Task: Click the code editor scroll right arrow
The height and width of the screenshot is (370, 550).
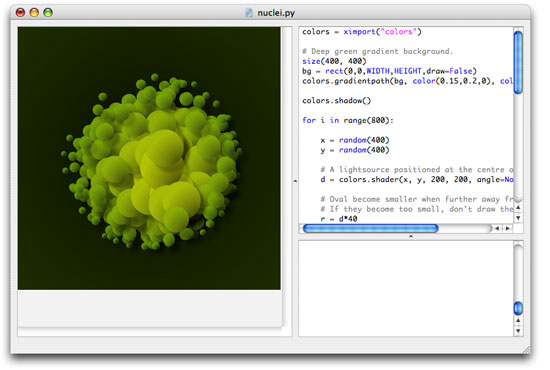Action: (507, 228)
